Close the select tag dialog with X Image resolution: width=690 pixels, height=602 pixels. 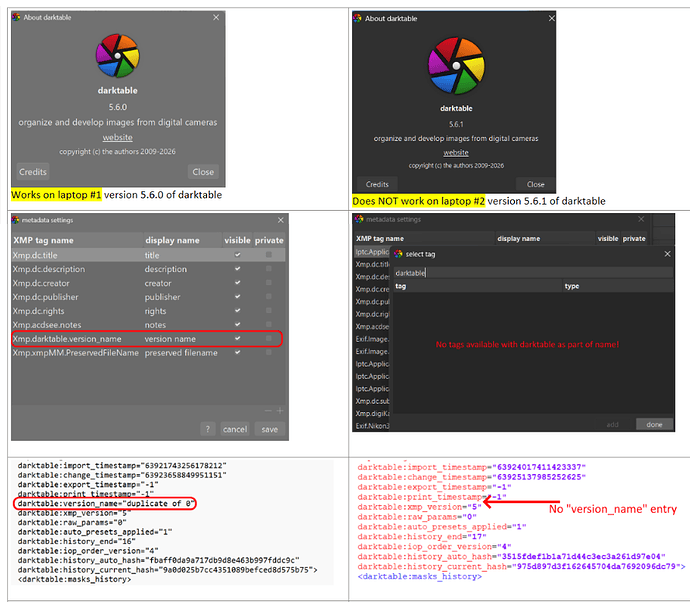[x=667, y=254]
